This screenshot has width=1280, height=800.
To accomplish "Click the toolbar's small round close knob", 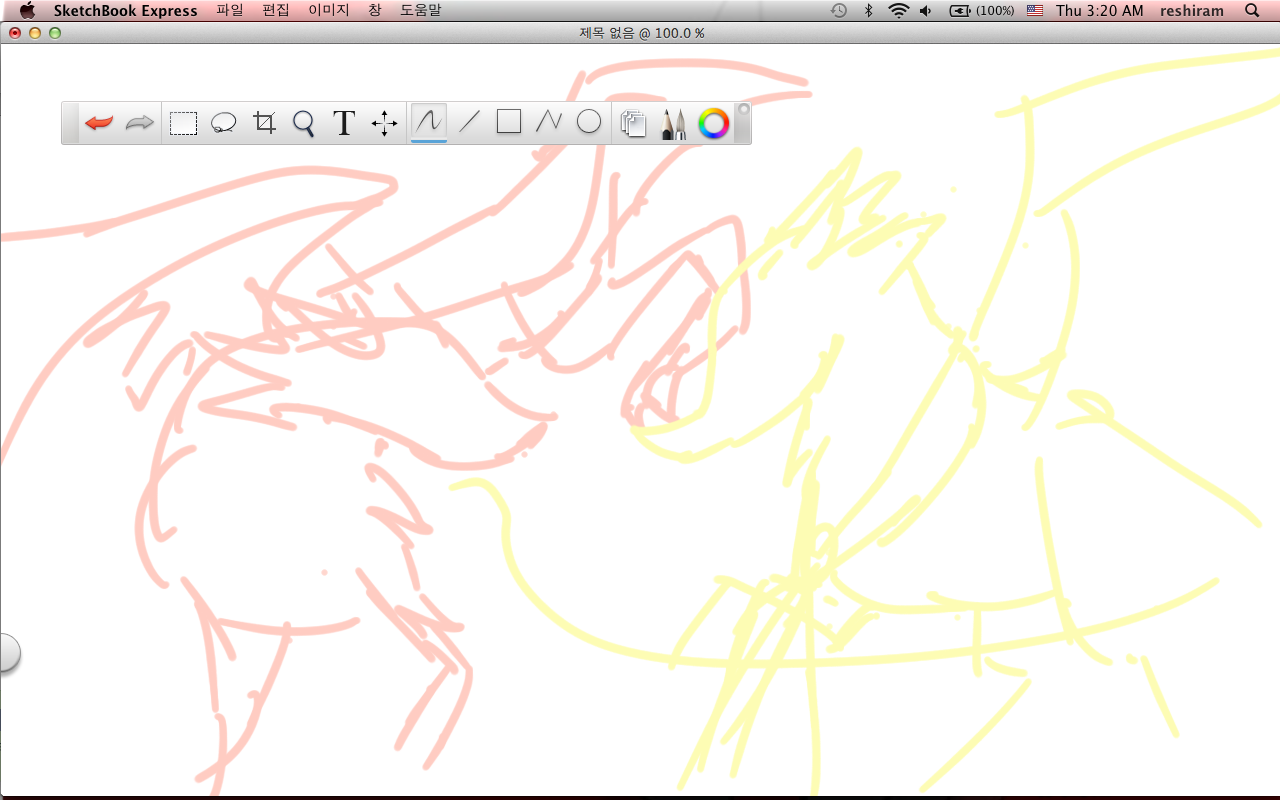I will tap(743, 110).
